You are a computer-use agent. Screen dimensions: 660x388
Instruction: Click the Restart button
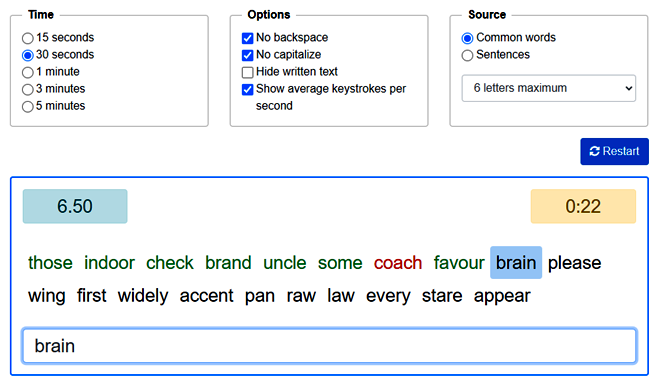pyautogui.click(x=615, y=151)
